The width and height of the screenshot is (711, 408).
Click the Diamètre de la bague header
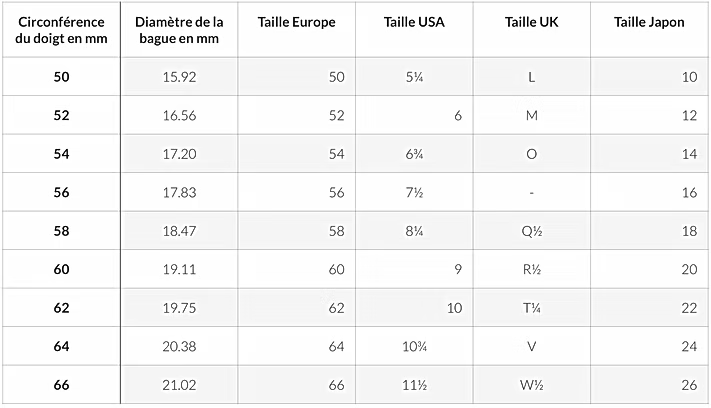(x=179, y=30)
